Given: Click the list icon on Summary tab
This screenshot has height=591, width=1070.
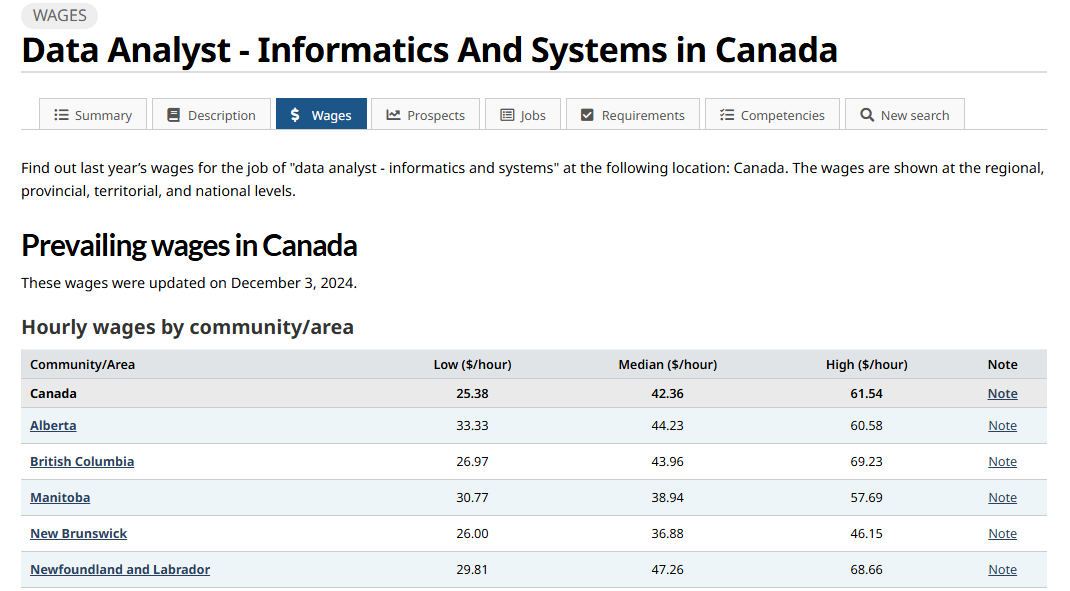Looking at the screenshot, I should (x=61, y=115).
